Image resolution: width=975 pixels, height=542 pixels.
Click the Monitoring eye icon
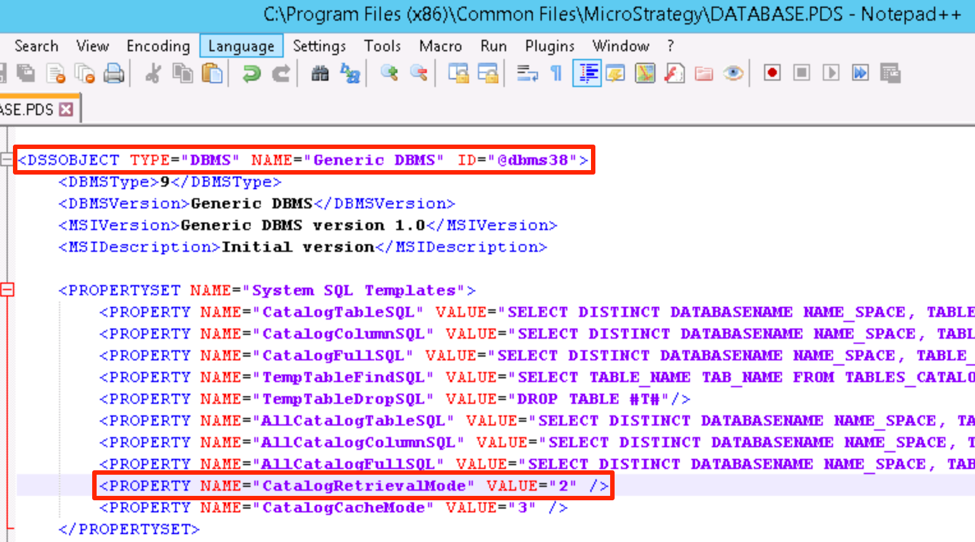click(x=734, y=73)
